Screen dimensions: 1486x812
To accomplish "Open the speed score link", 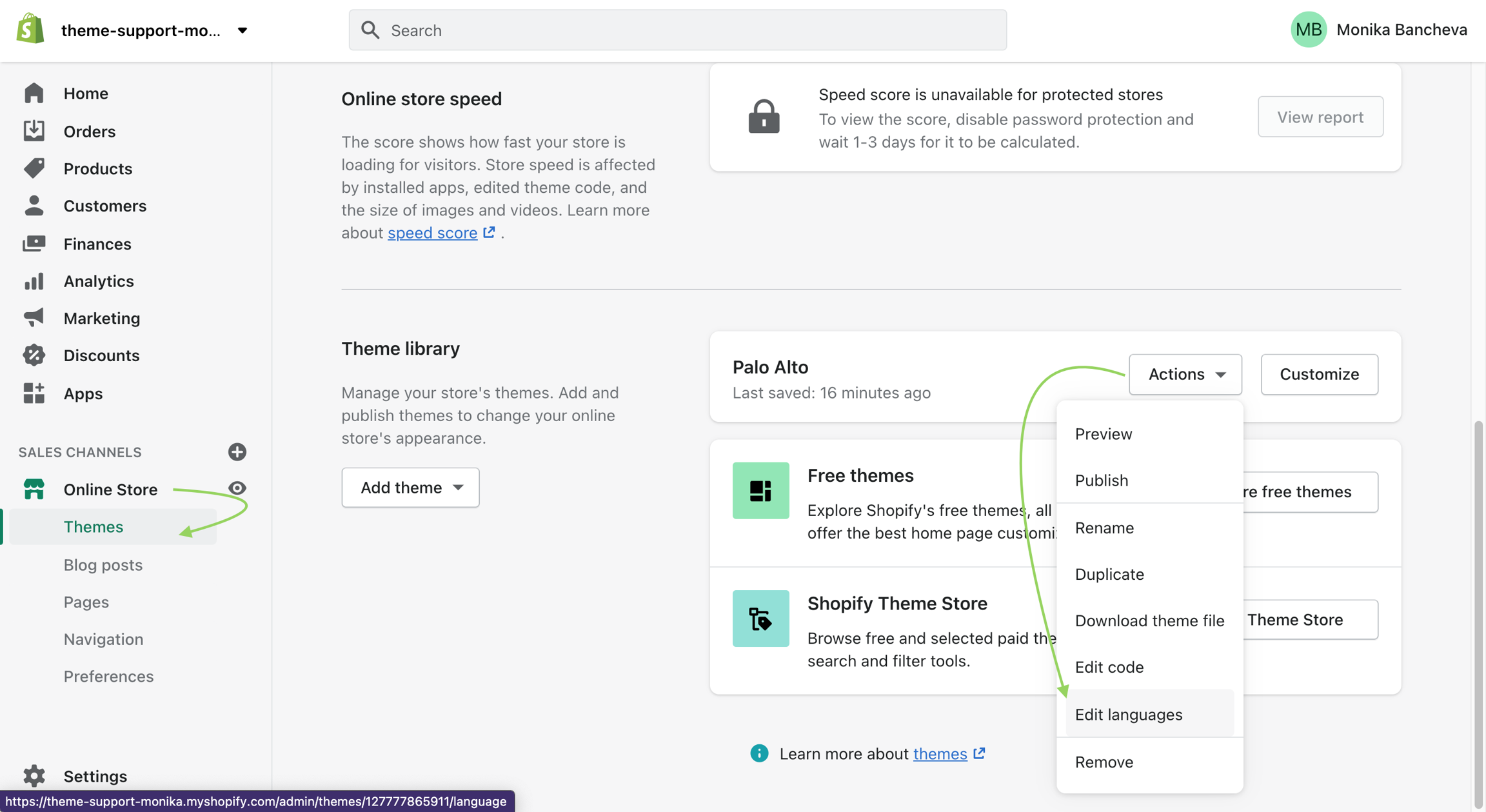I will (432, 233).
